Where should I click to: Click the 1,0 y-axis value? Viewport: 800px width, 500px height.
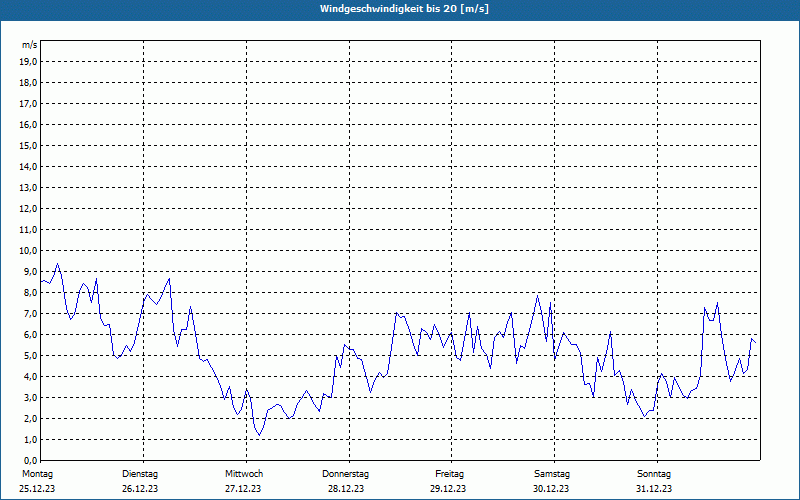(30, 439)
